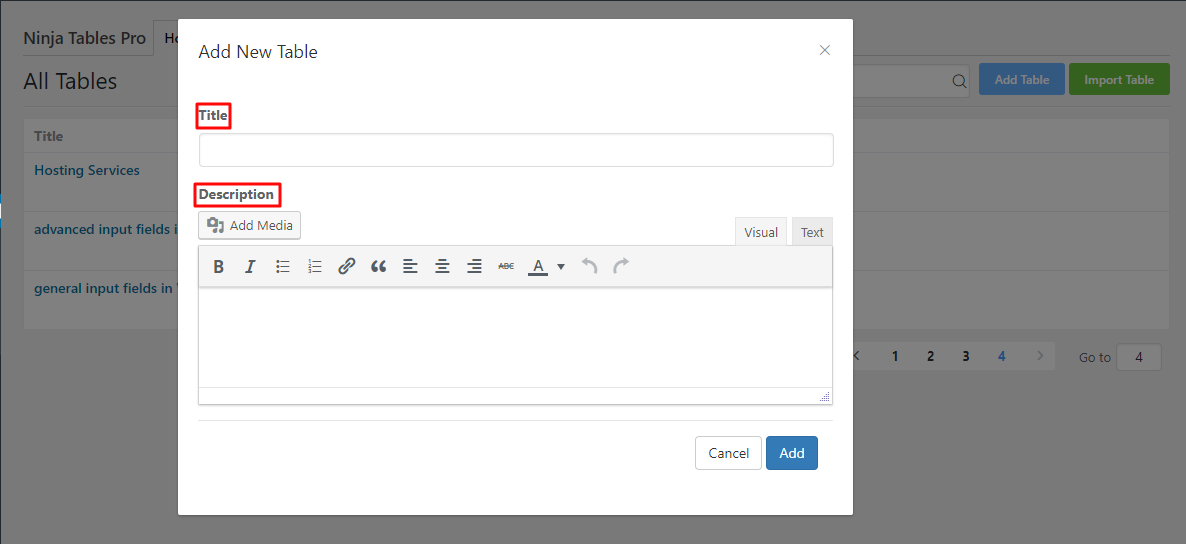Switch to the Visual editor tab

760,232
